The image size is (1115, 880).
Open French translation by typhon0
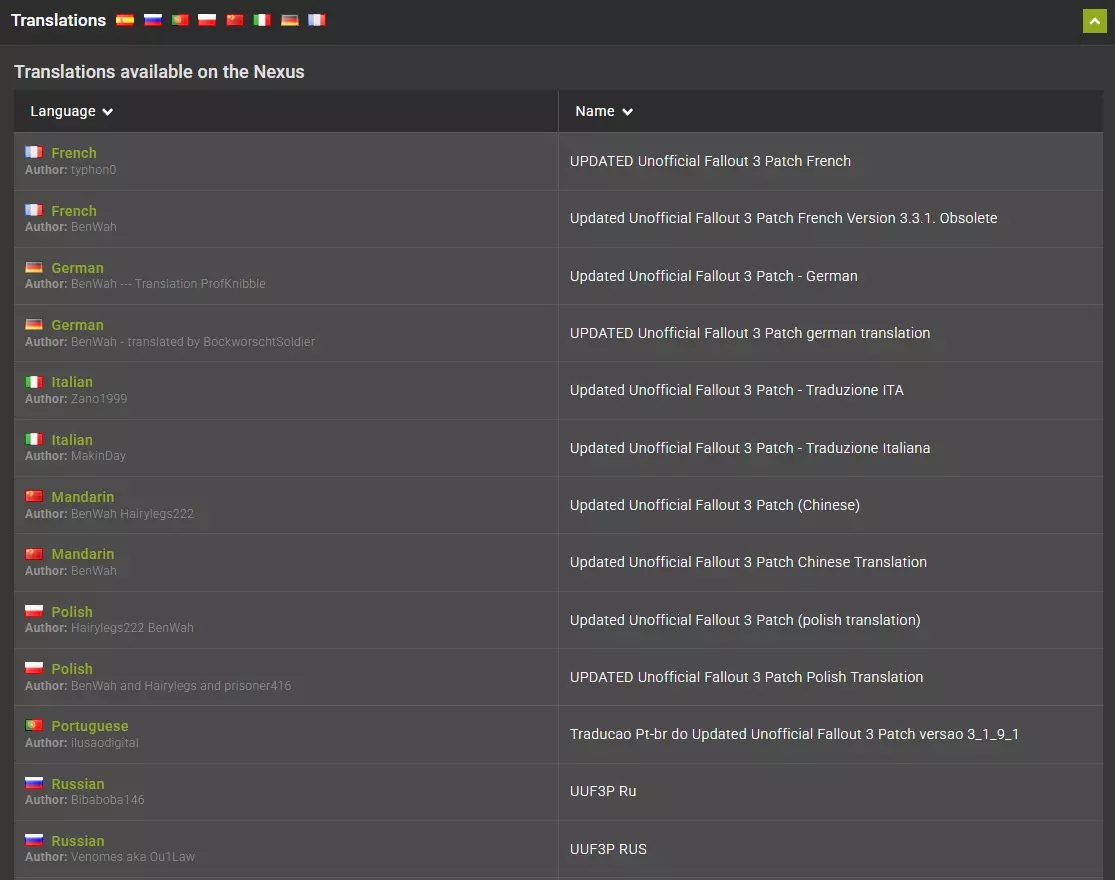pyautogui.click(x=74, y=153)
